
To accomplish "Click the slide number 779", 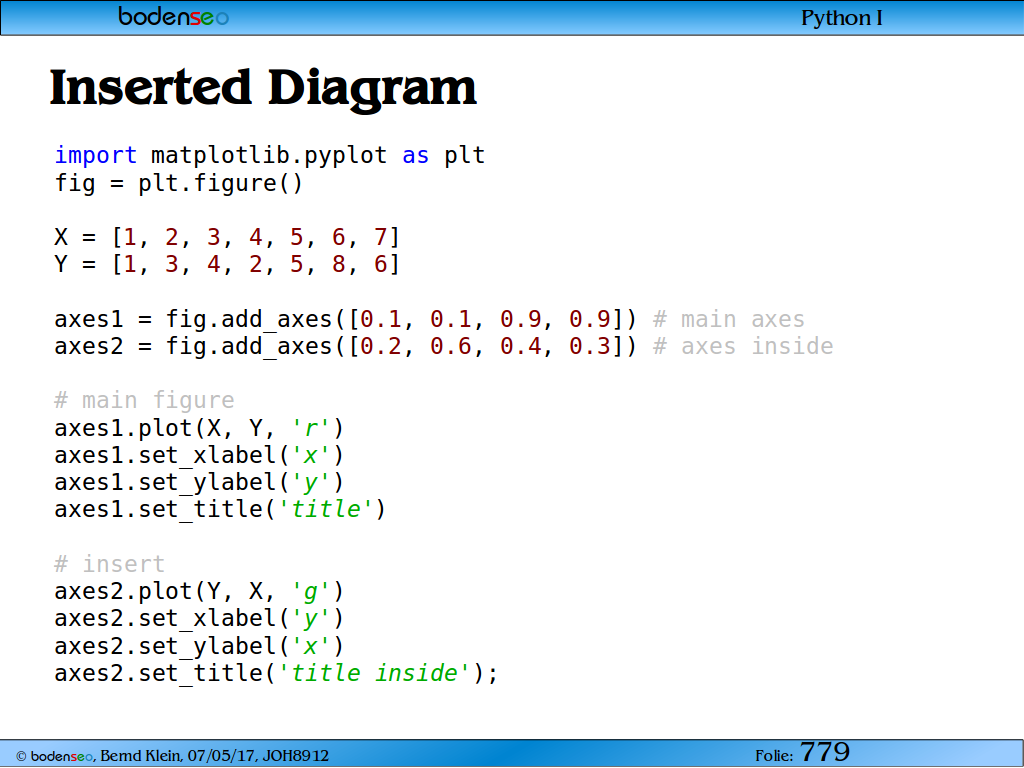I will [825, 752].
